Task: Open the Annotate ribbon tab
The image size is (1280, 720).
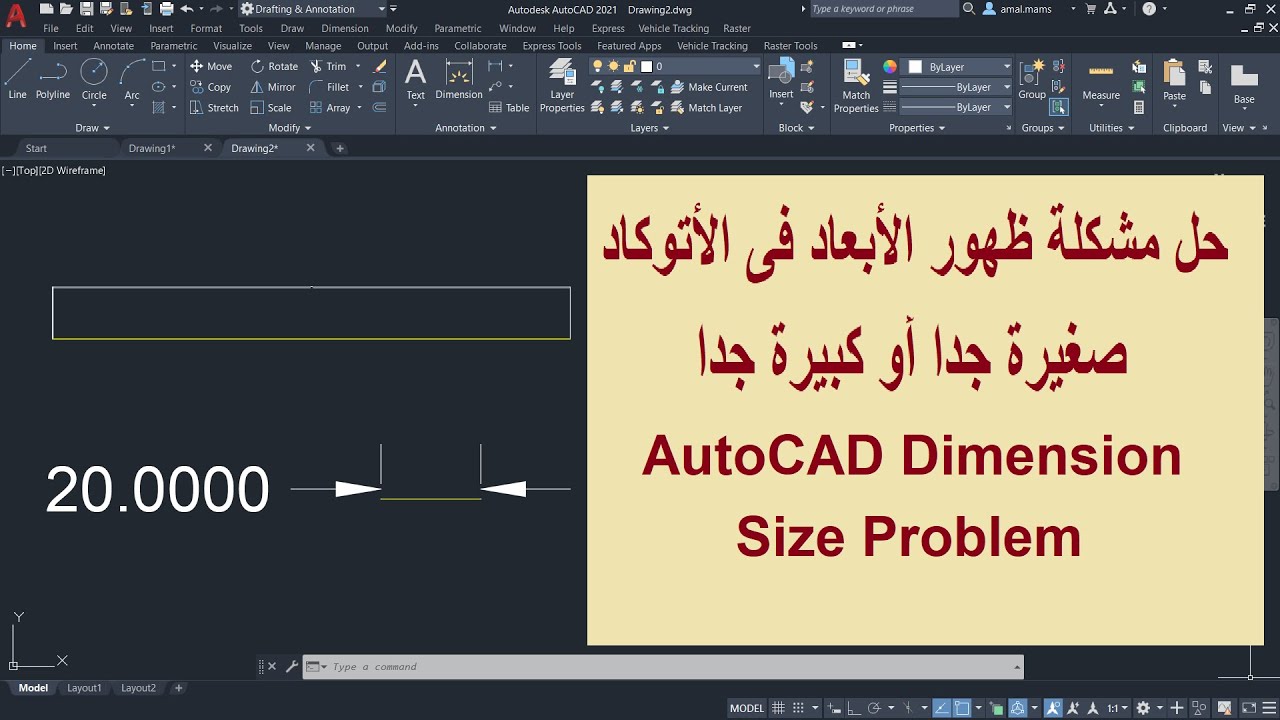Action: tap(113, 46)
